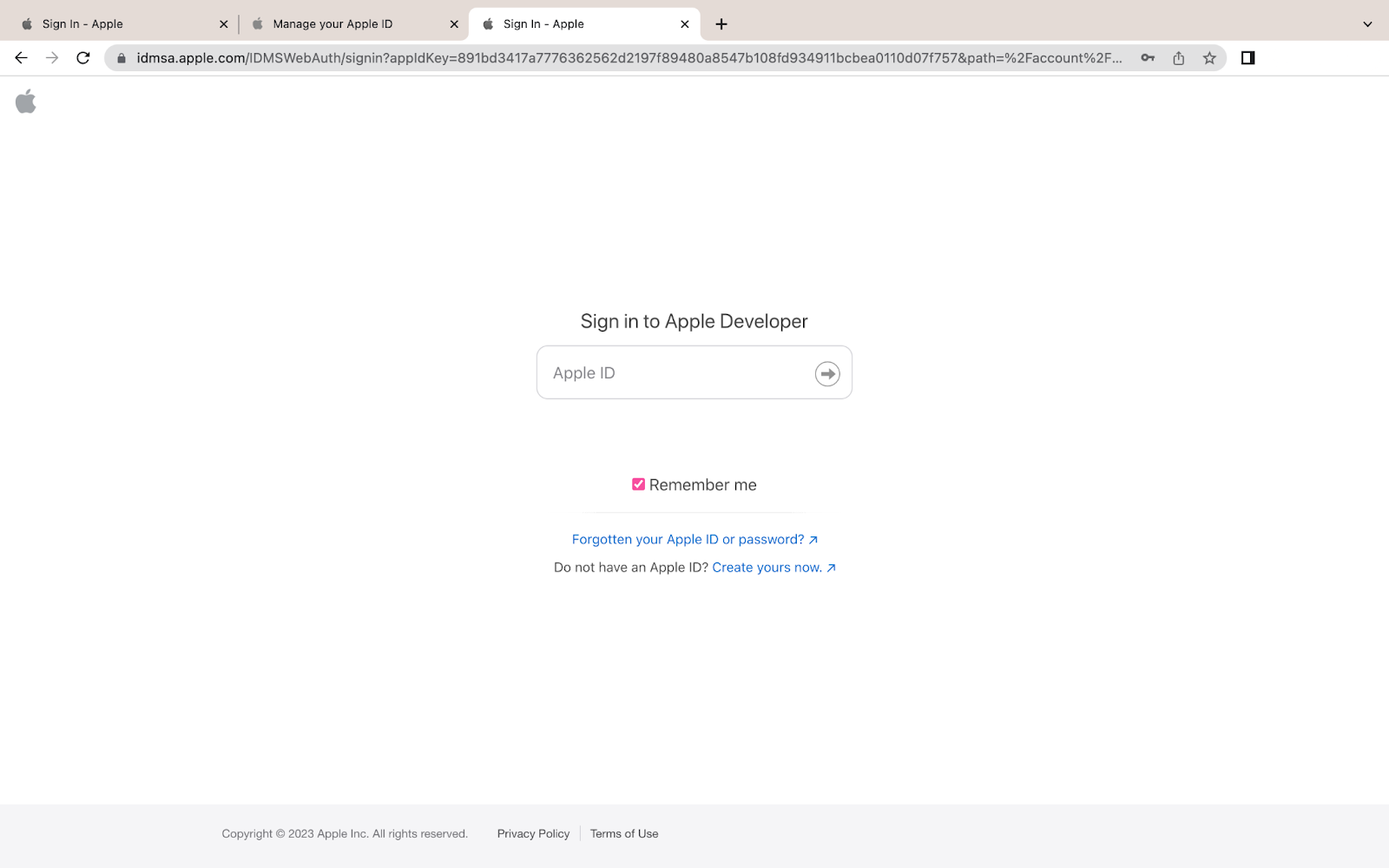
Task: Go back to the previous page
Action: tap(22, 58)
